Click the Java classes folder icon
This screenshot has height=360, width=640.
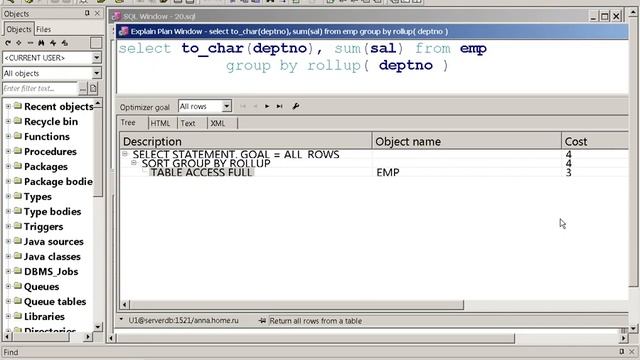tap(18, 256)
